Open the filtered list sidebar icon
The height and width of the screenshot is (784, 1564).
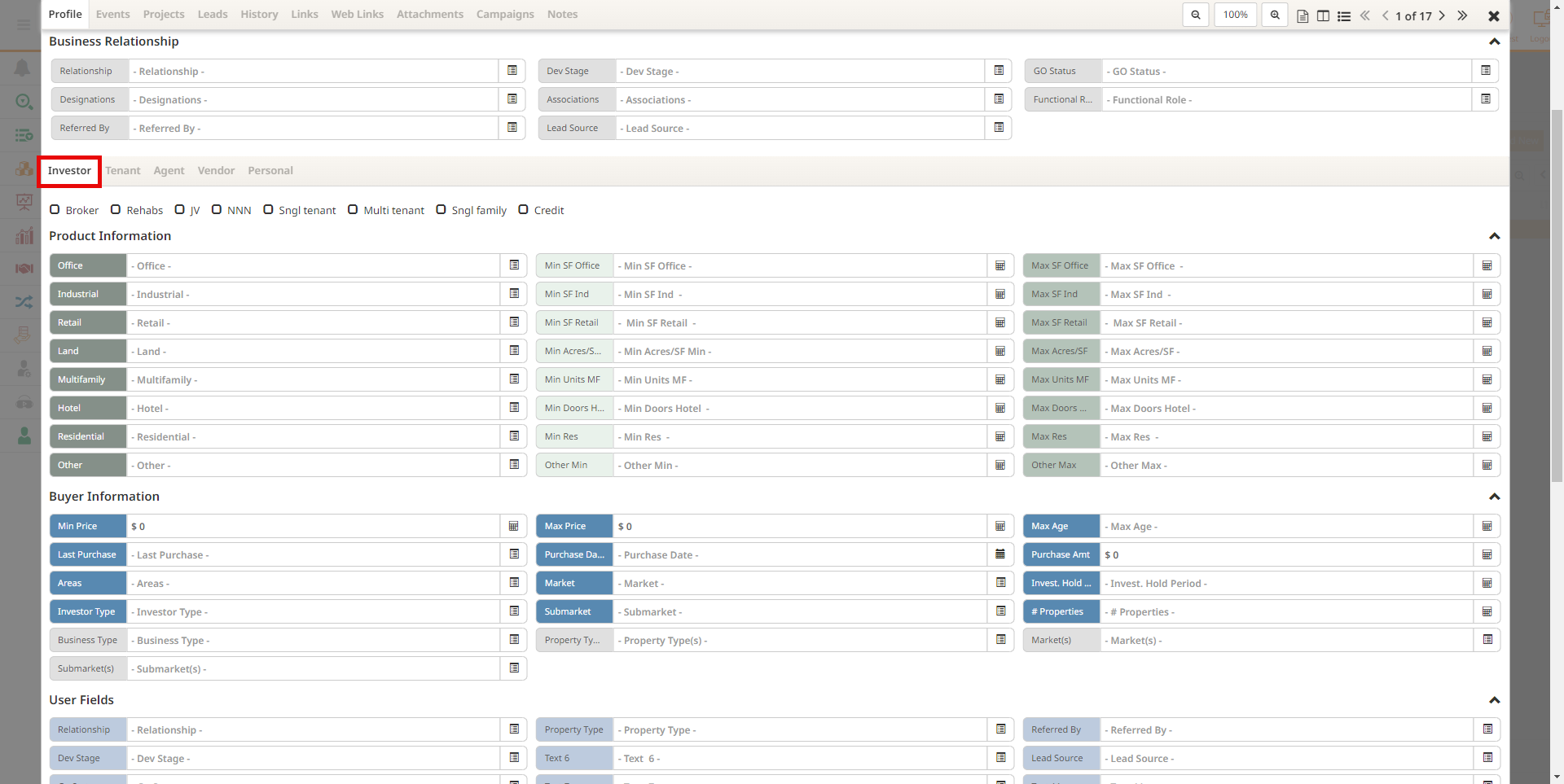coord(23,134)
